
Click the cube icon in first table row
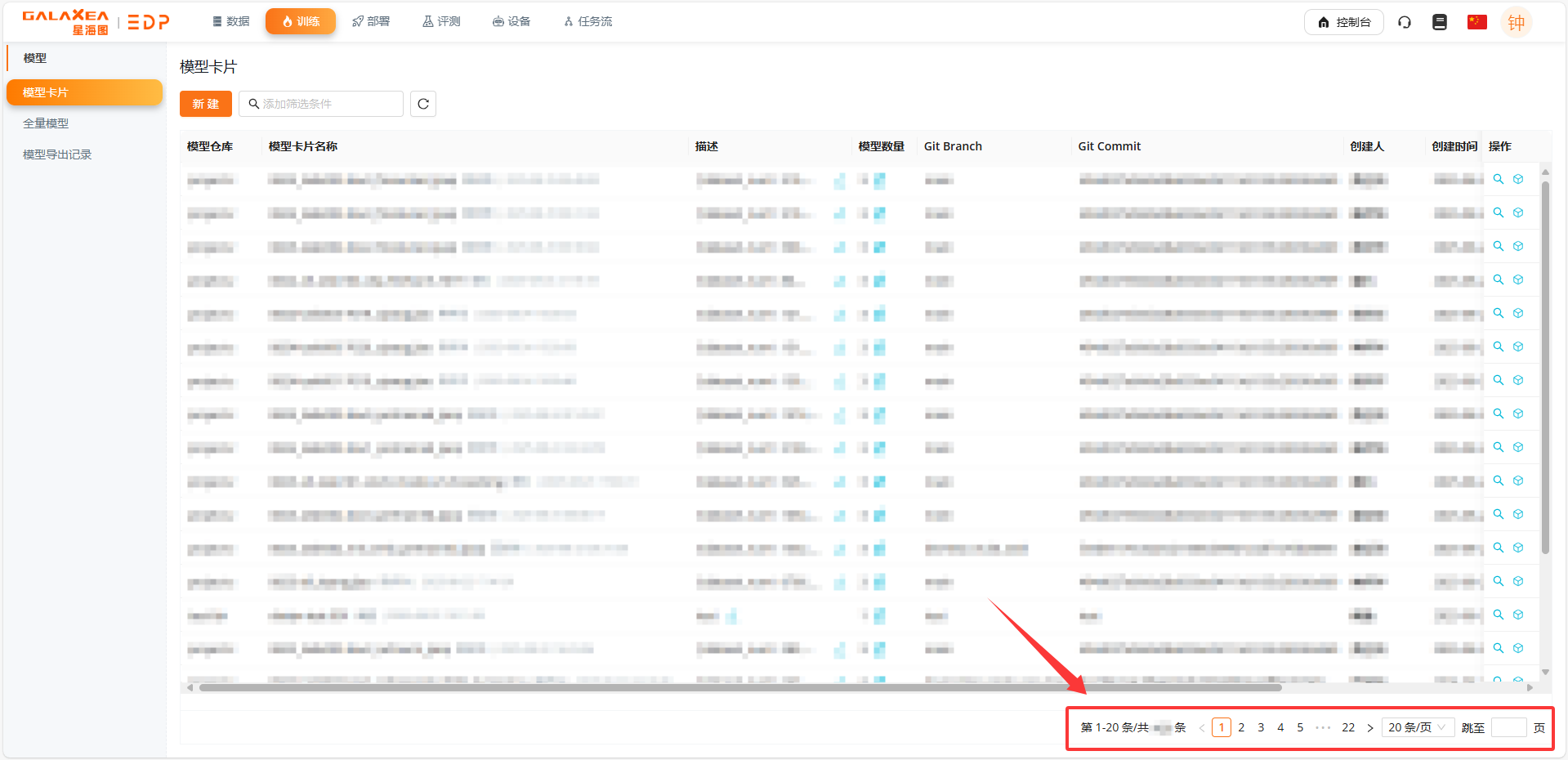point(1518,179)
